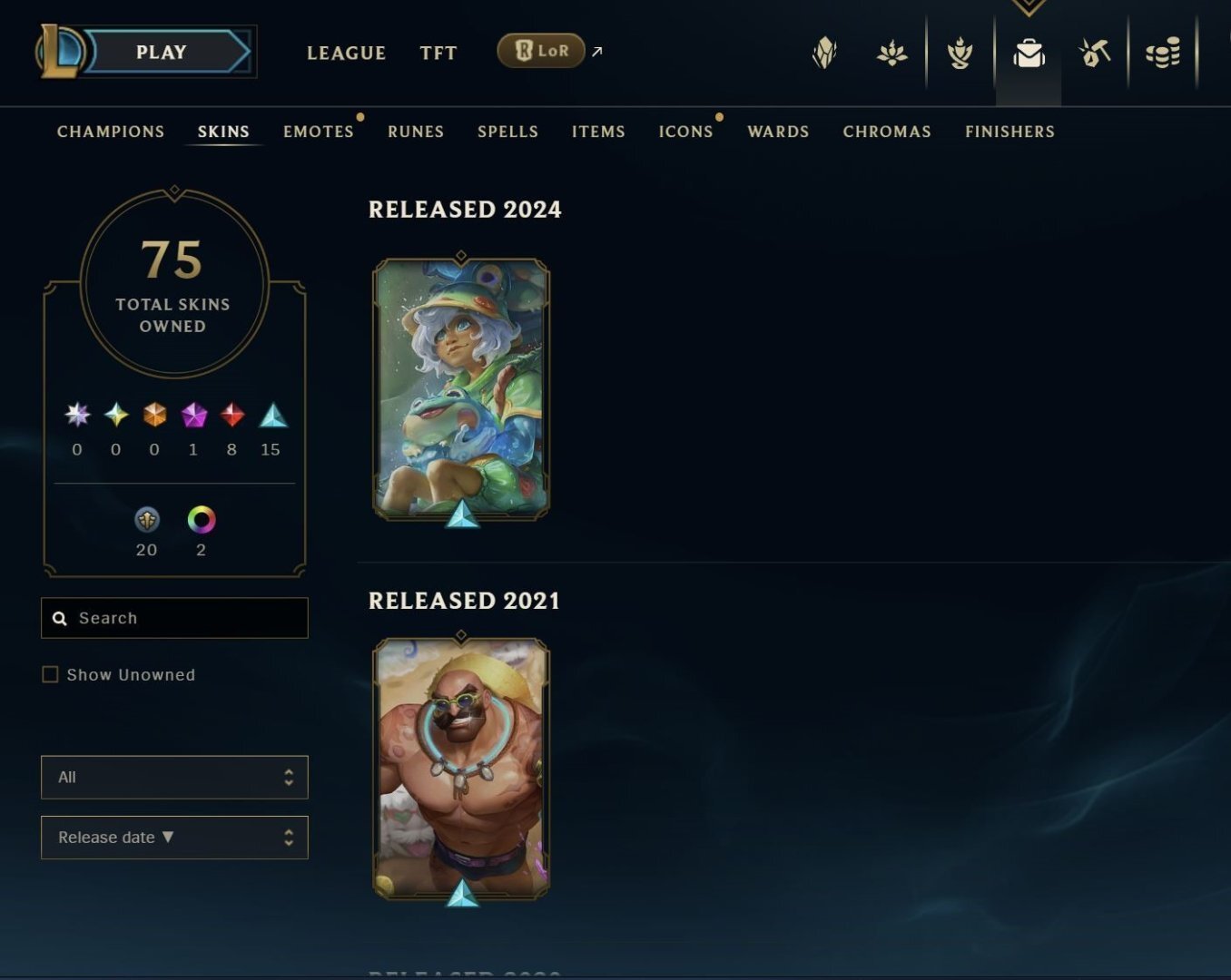1231x980 pixels.
Task: Open the Emotes tab
Action: pyautogui.click(x=319, y=132)
